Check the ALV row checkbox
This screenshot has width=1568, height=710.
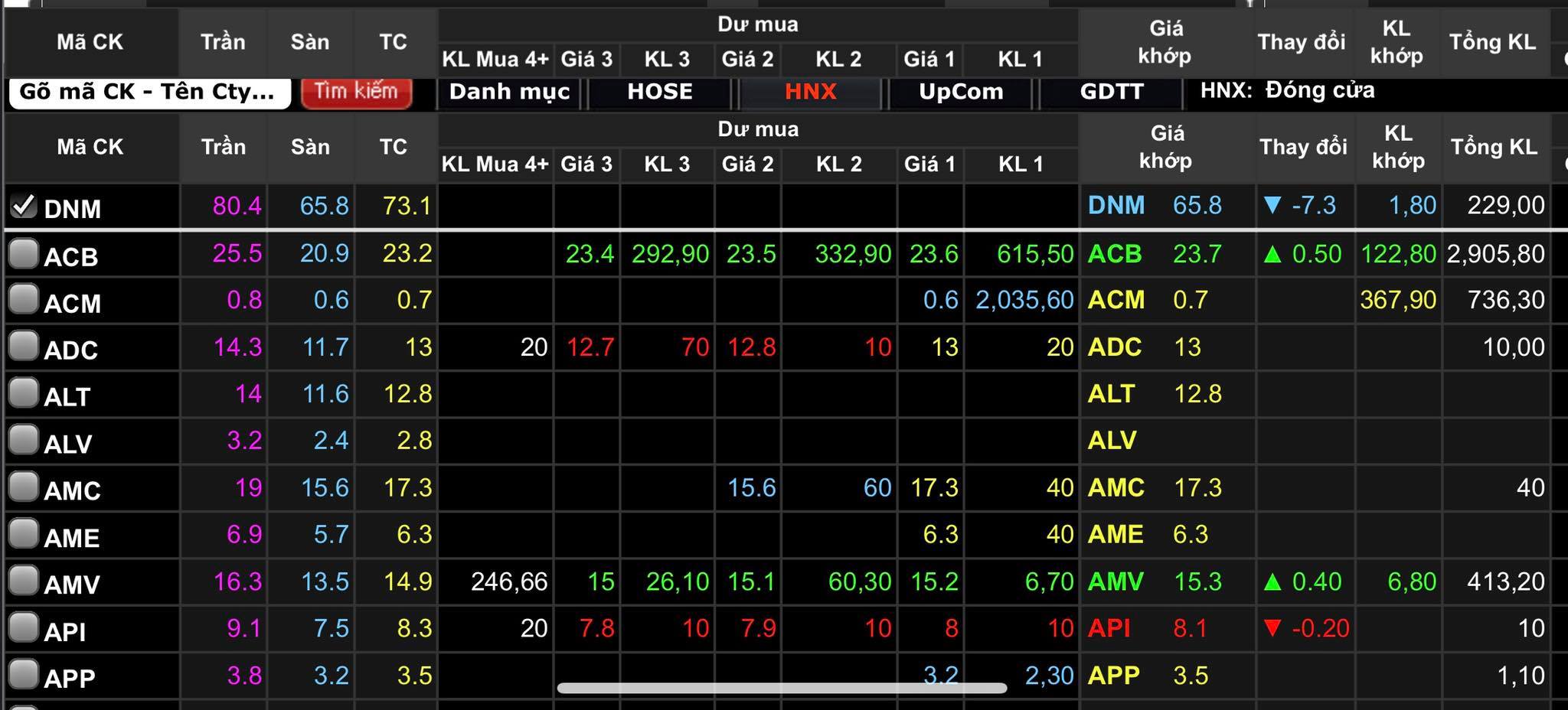[x=24, y=440]
